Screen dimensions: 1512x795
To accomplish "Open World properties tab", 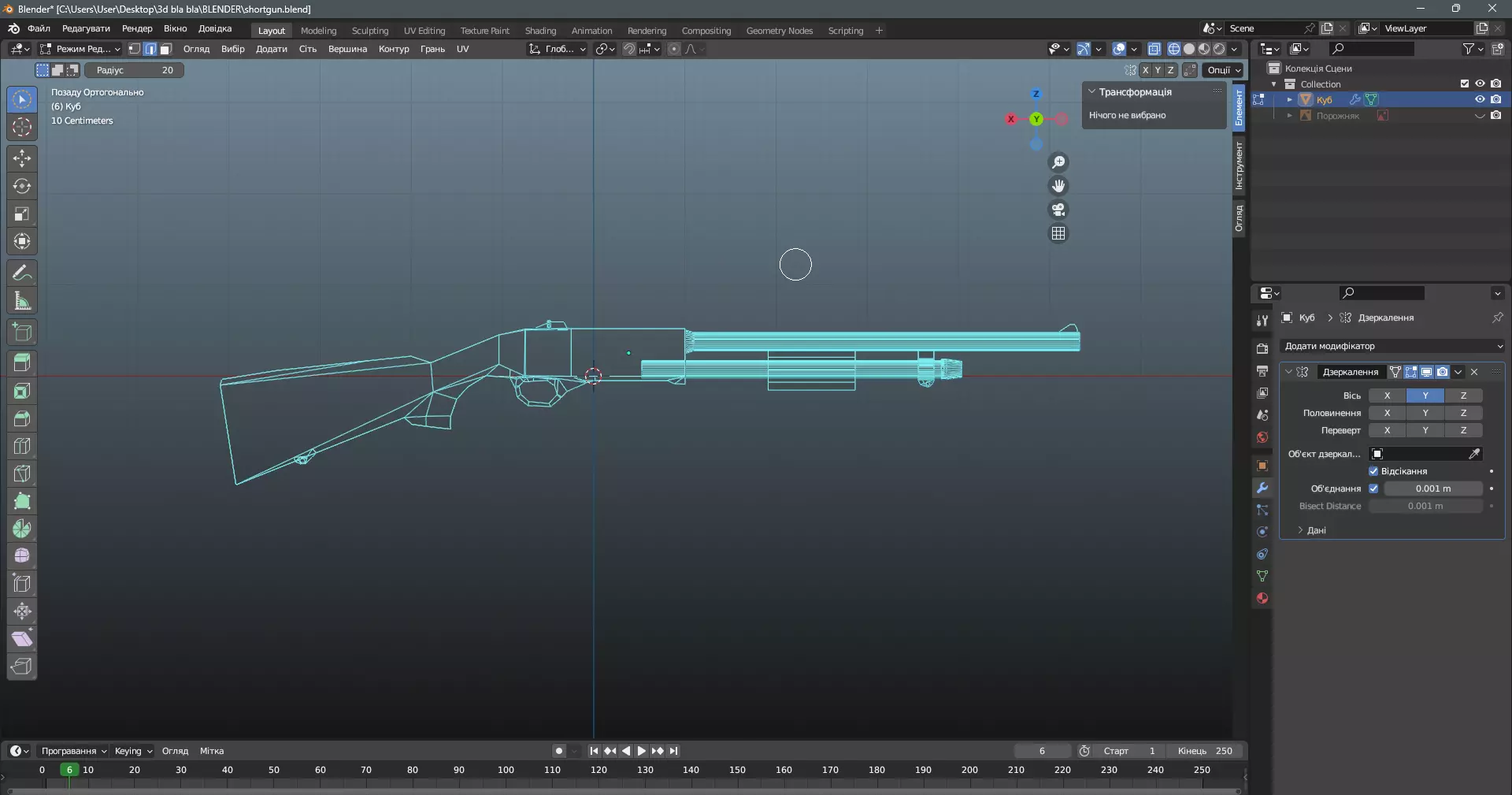I will click(1262, 437).
